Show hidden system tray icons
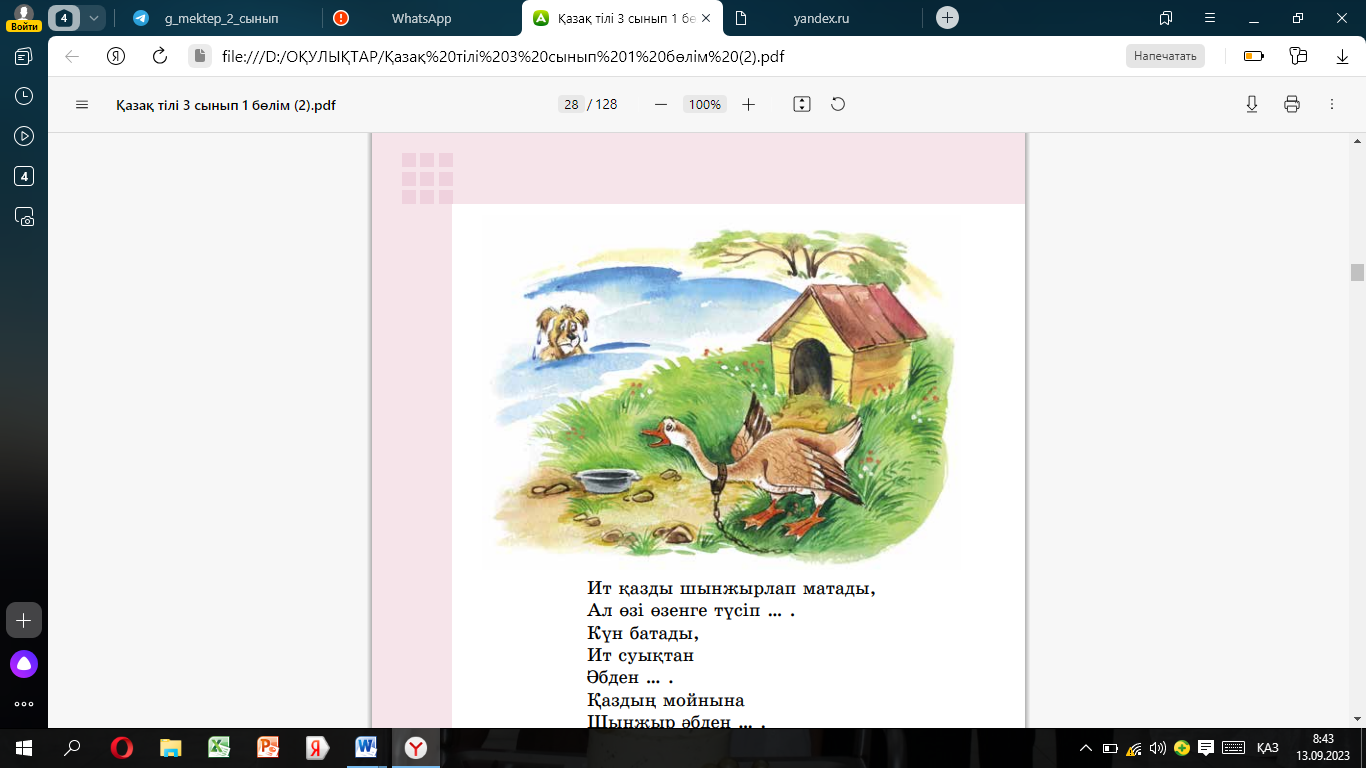 click(1087, 748)
